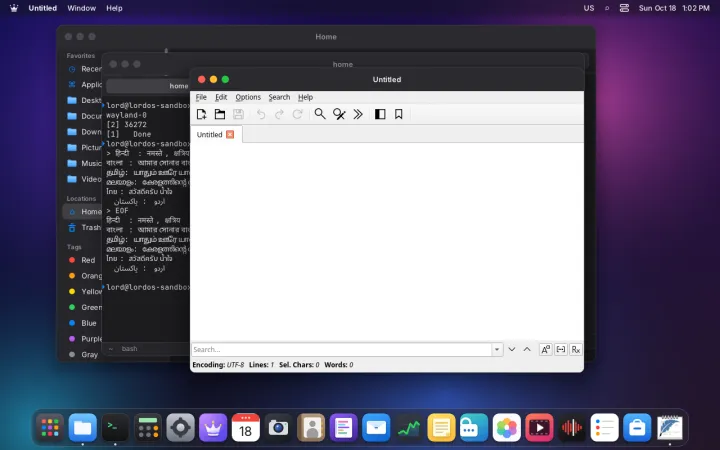The width and height of the screenshot is (720, 450).
Task: Close the Untitled tab with its red X
Action: 230,134
